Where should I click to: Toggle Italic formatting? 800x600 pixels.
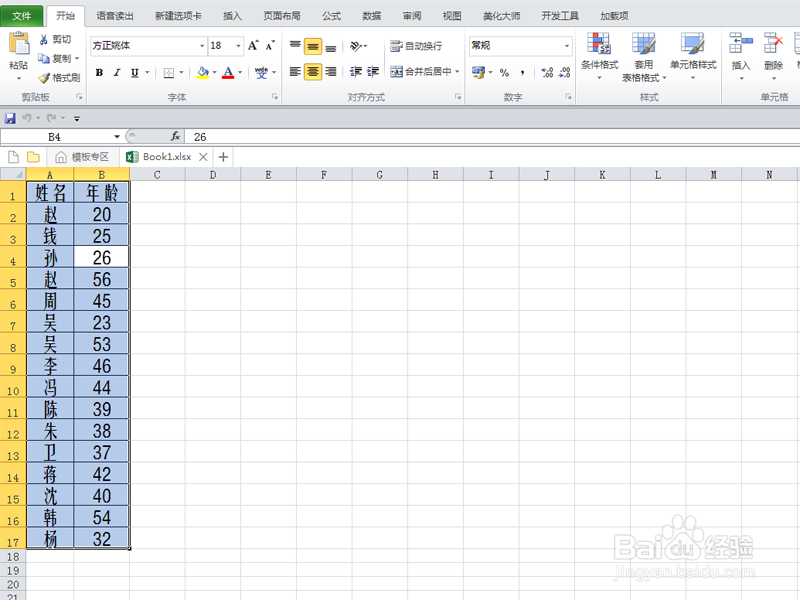(117, 72)
